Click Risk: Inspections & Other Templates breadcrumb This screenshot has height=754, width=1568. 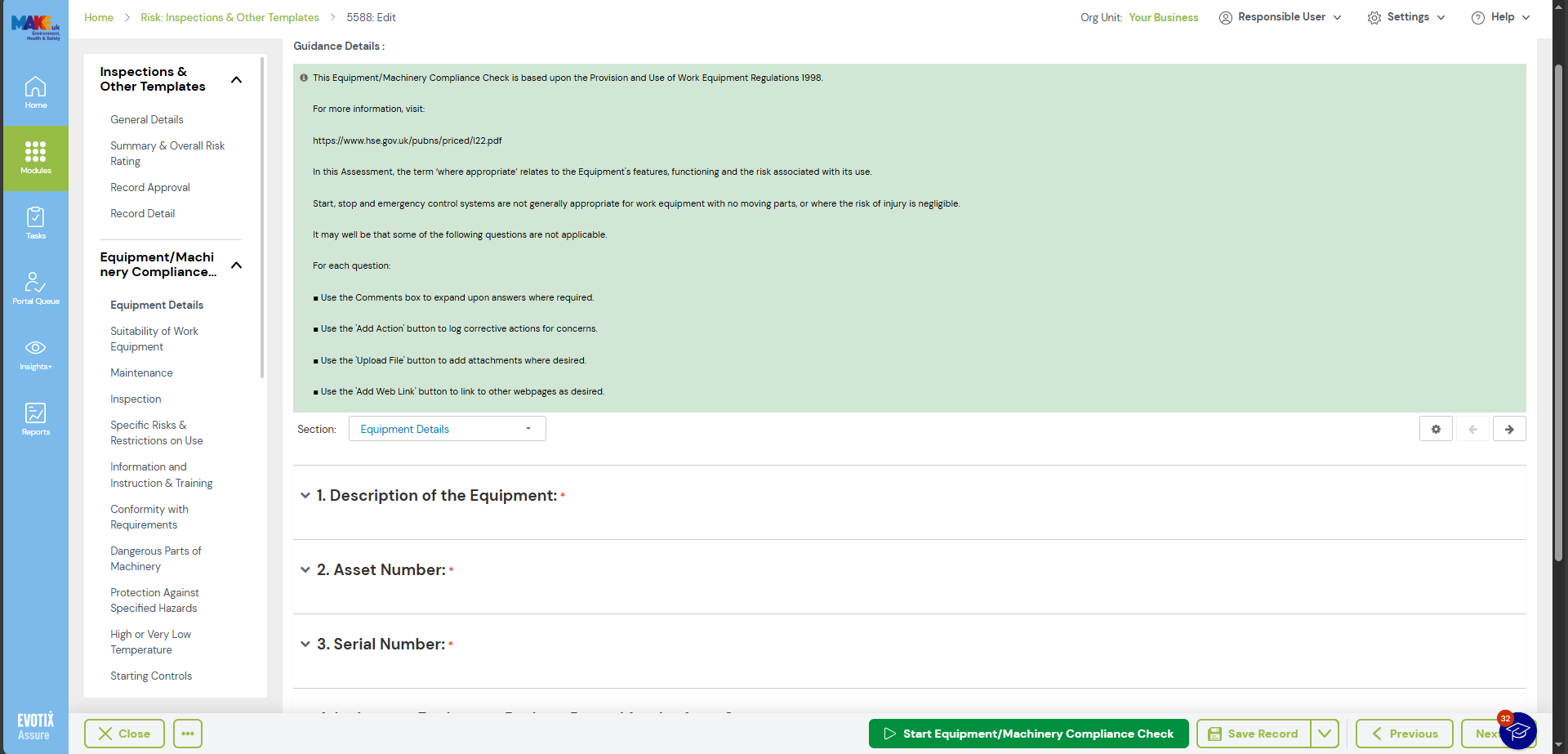(x=229, y=17)
